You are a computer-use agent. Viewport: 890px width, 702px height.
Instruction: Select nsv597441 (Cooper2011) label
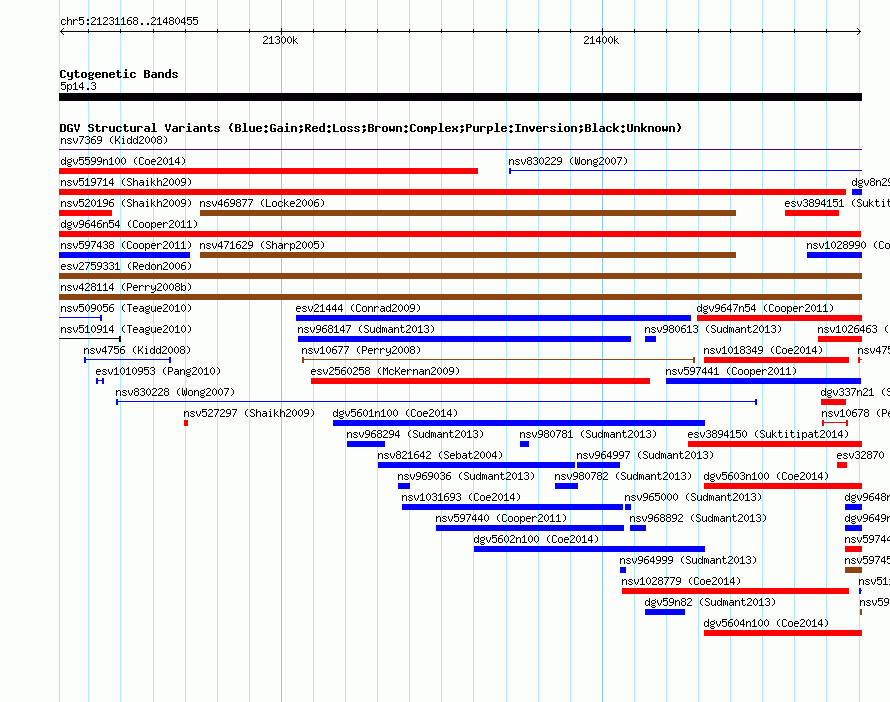tap(731, 371)
